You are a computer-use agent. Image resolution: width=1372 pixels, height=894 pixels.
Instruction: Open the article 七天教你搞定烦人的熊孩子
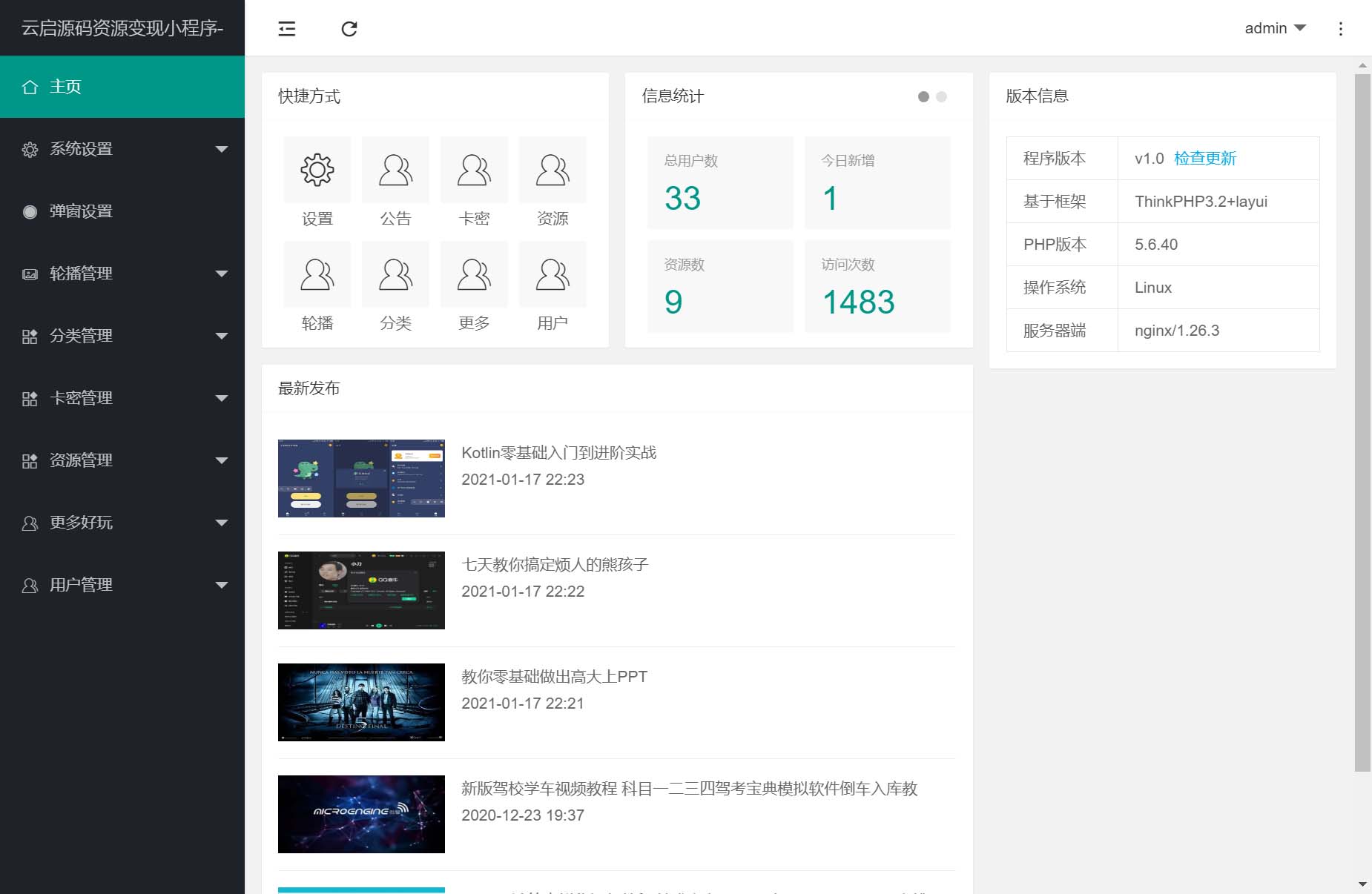pos(554,564)
